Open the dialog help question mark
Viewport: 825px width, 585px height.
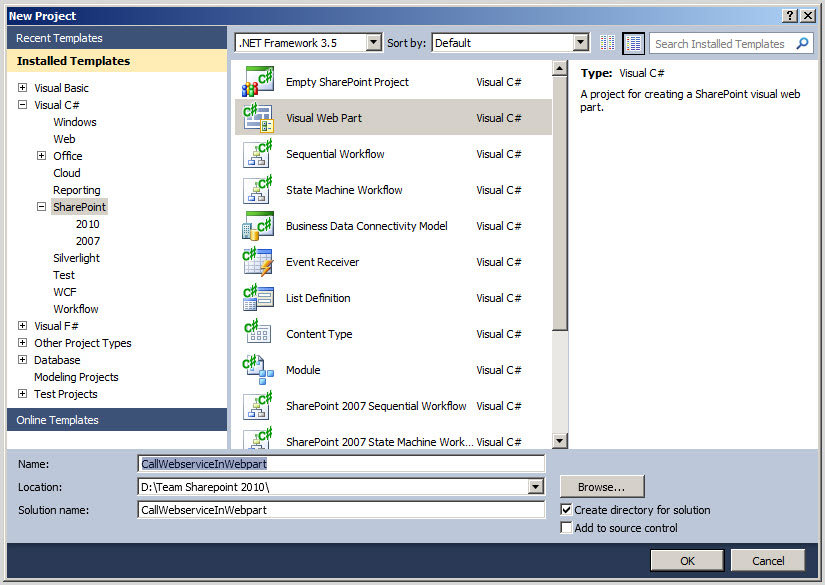tap(790, 16)
